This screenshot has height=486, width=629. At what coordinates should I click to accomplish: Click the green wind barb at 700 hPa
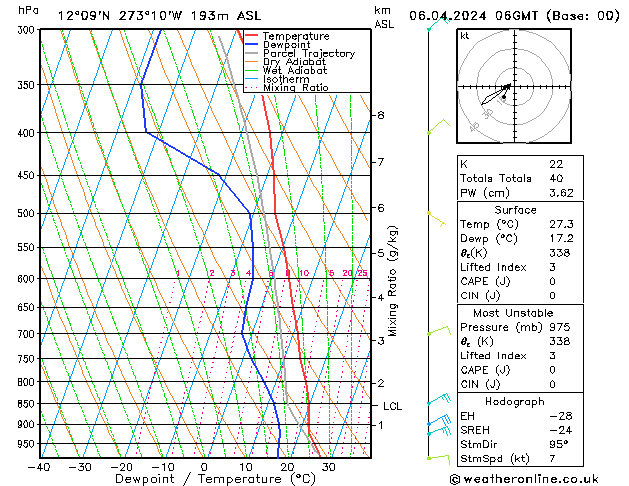[439, 331]
